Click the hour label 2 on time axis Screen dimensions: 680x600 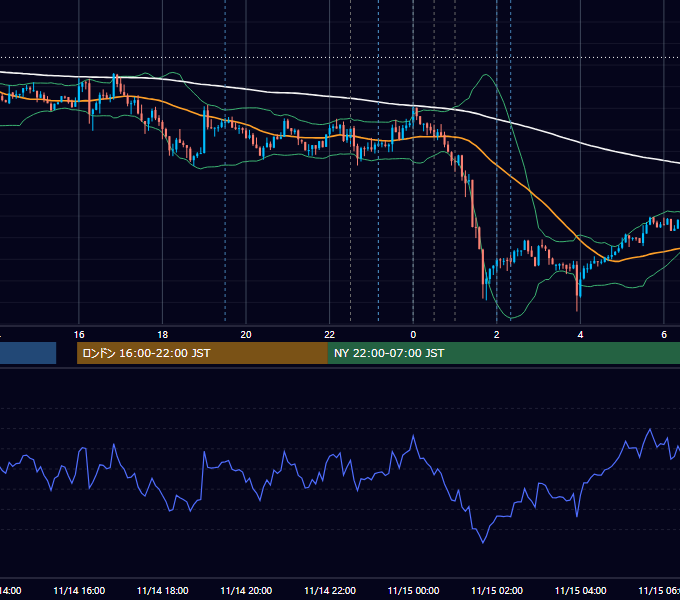point(497,335)
